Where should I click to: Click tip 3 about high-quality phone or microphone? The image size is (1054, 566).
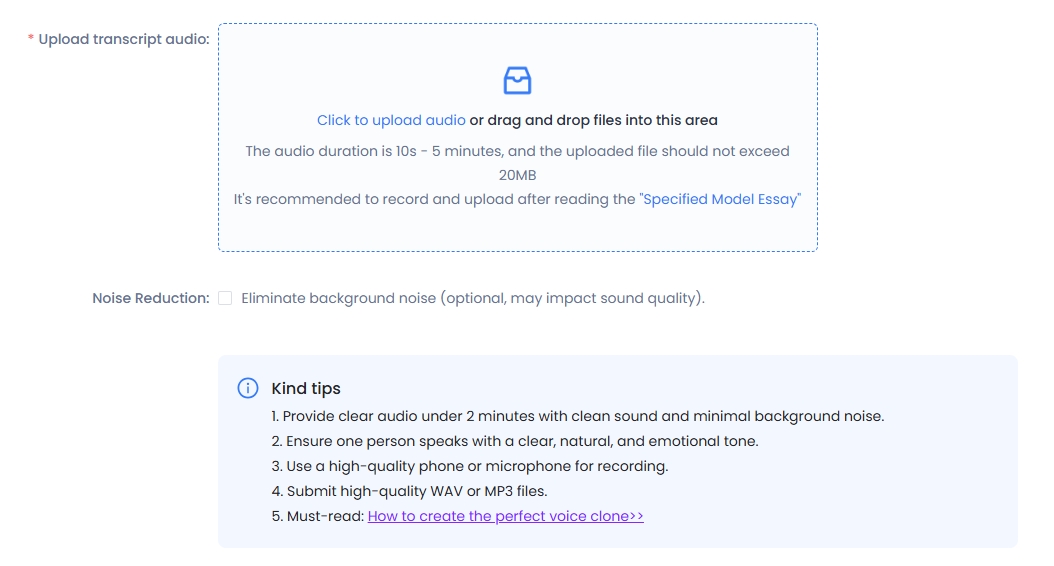click(x=469, y=466)
